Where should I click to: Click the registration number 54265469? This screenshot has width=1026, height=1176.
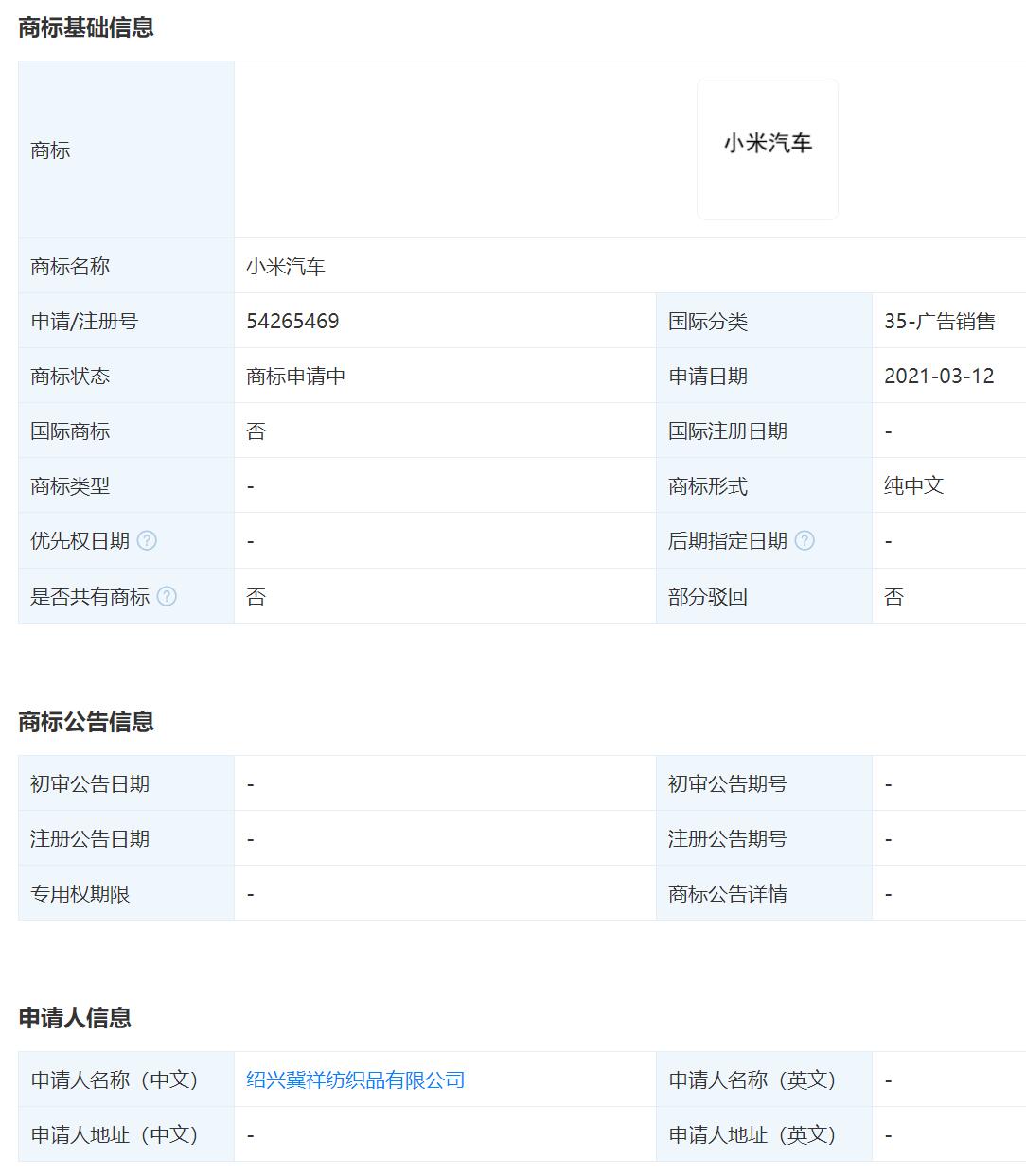click(294, 320)
